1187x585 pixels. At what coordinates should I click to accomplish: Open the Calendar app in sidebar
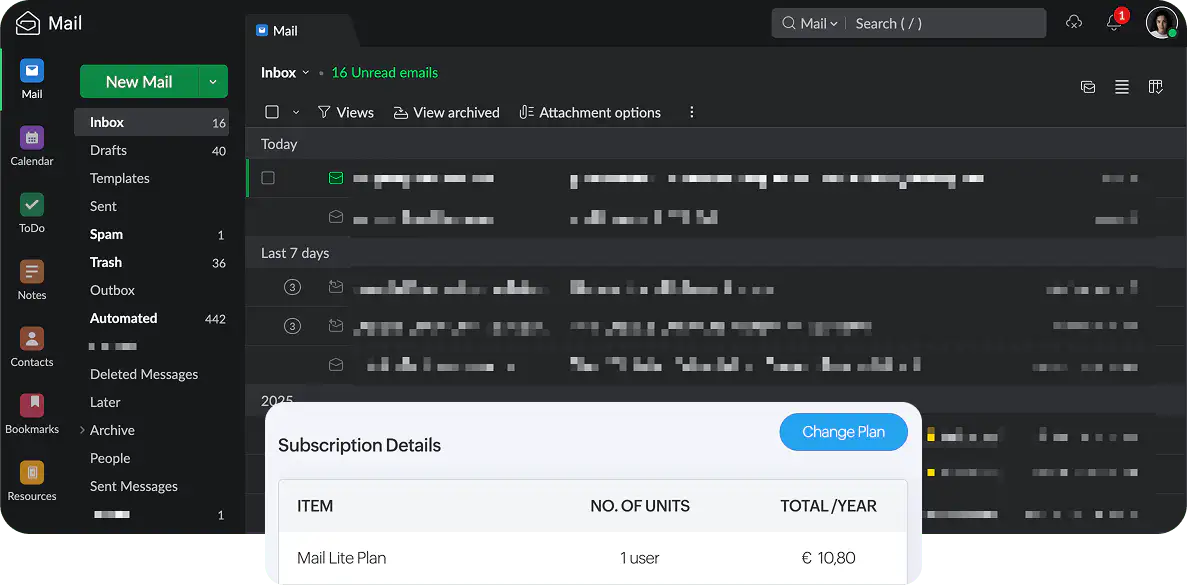coord(32,140)
